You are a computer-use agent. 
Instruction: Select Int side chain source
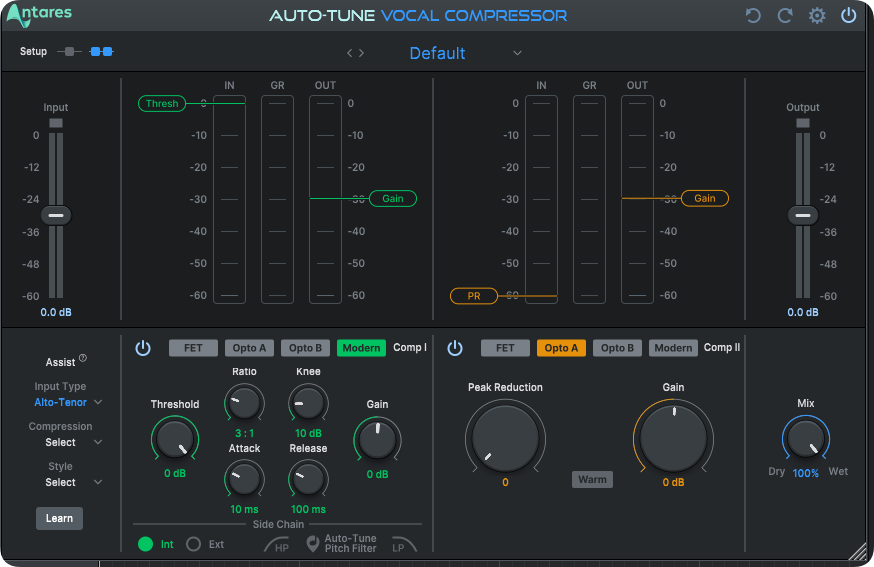pyautogui.click(x=145, y=544)
